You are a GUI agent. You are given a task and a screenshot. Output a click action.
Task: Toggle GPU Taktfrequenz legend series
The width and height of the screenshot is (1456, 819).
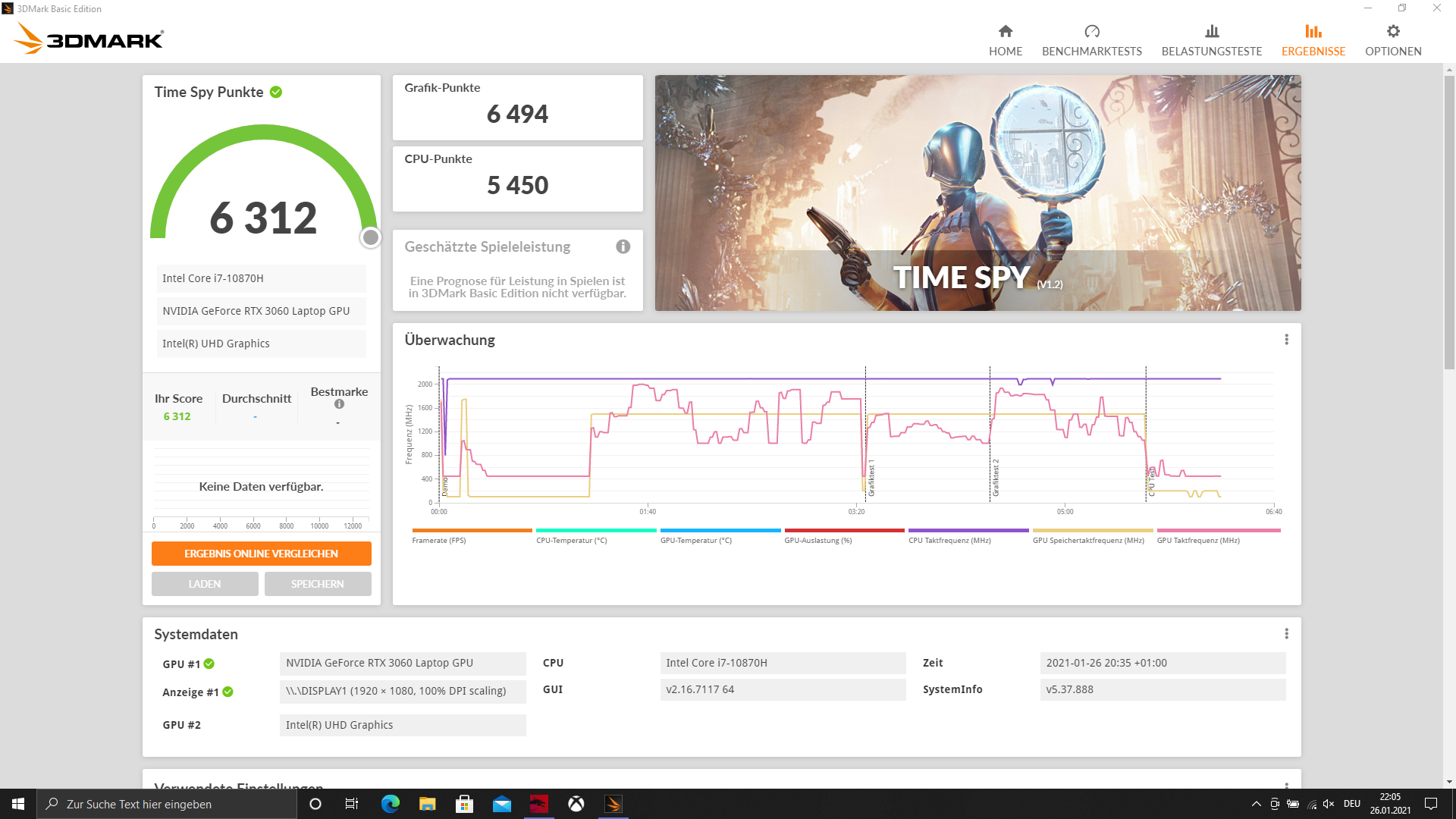1197,541
